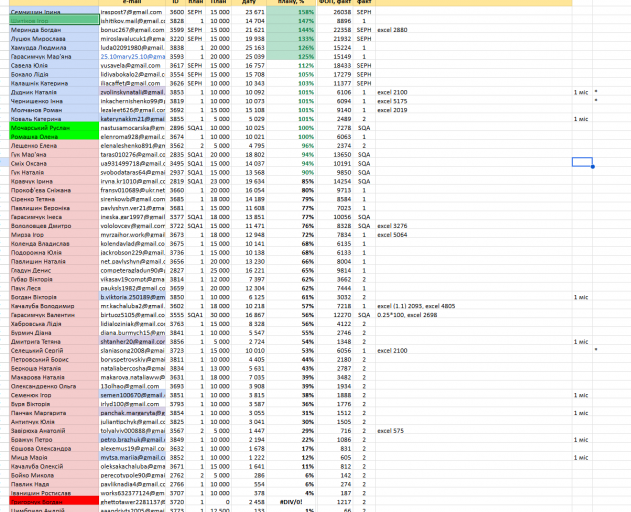The image size is (631, 512).
Task: Click the name Павлишин Вероніка
Action: 54,208
